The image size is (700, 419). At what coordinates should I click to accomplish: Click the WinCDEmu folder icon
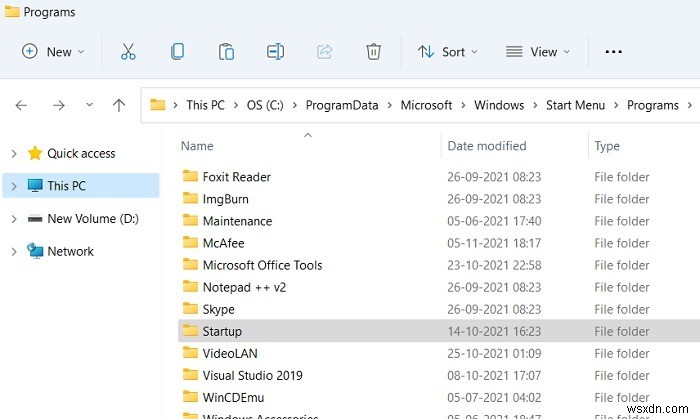pyautogui.click(x=190, y=397)
